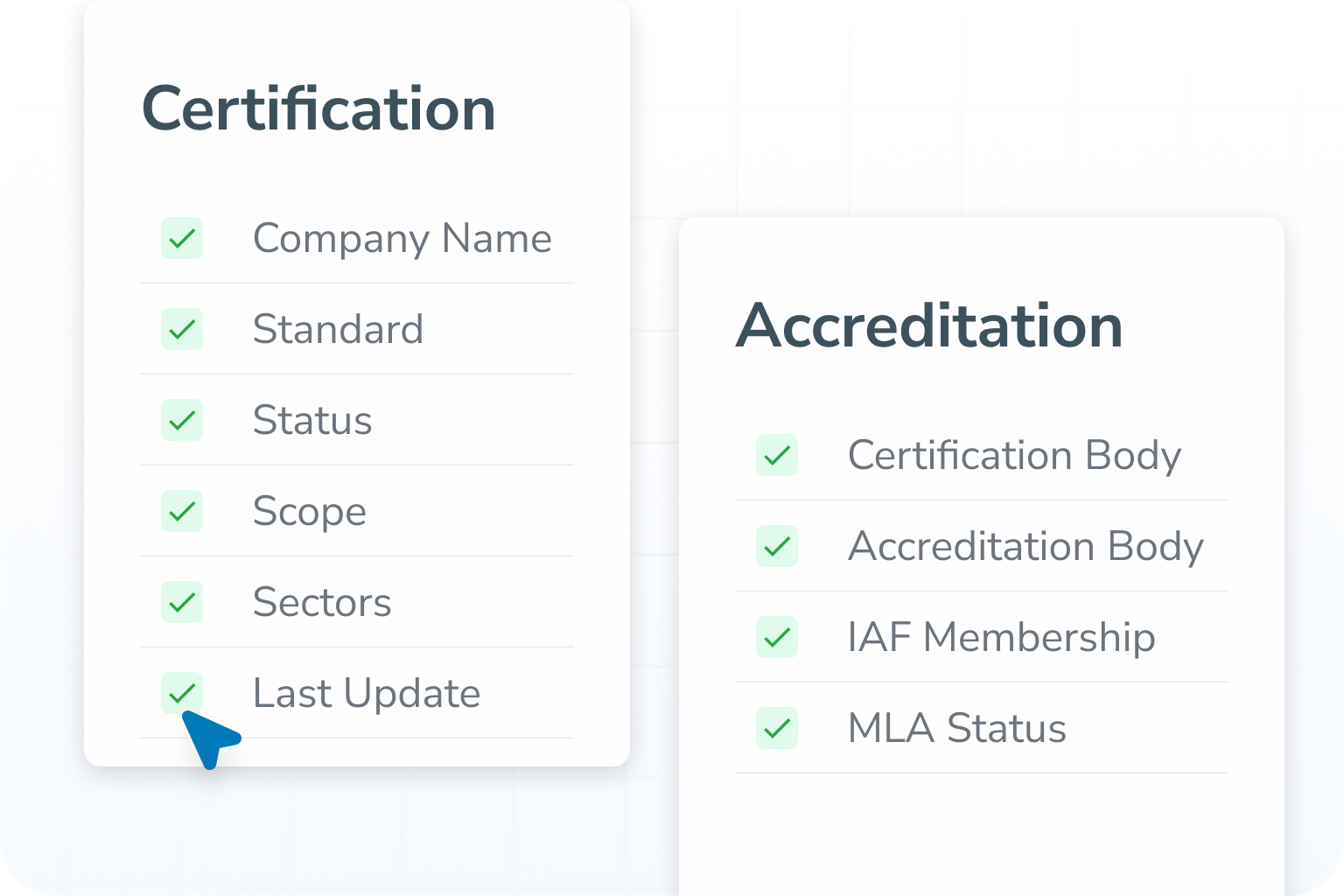This screenshot has height=896, width=1344.
Task: Uncheck the Standard option
Action: click(x=181, y=329)
